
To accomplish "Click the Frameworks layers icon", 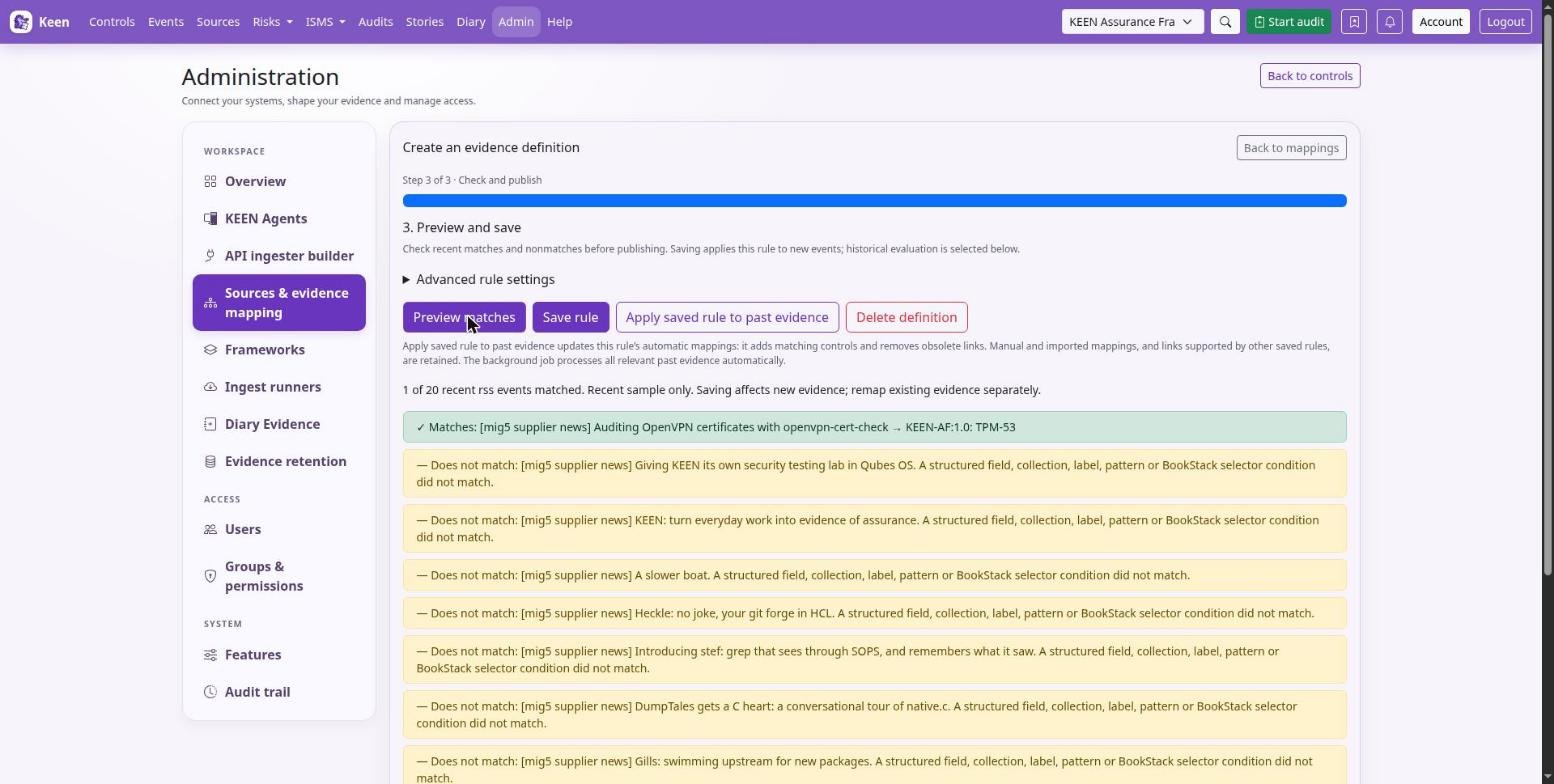I will click(210, 350).
